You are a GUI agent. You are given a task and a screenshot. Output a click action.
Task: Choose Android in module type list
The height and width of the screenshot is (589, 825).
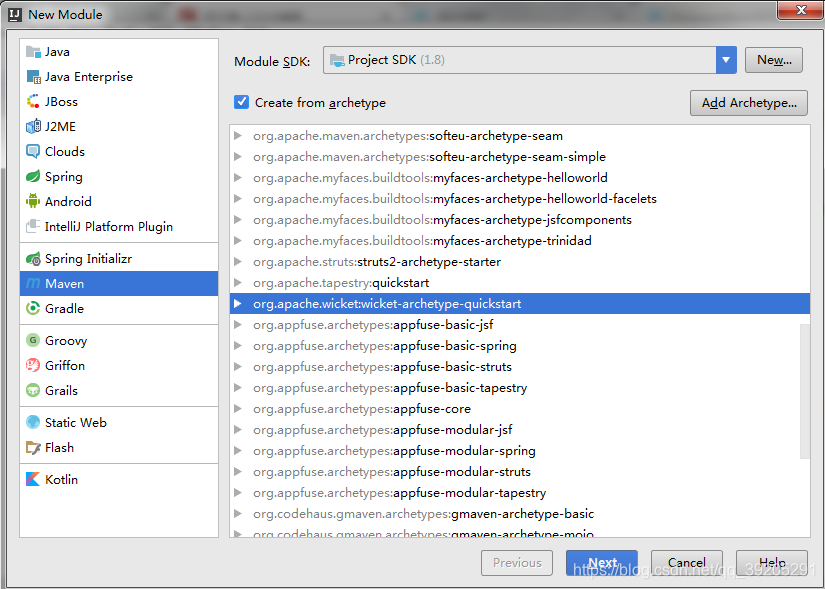click(x=119, y=201)
